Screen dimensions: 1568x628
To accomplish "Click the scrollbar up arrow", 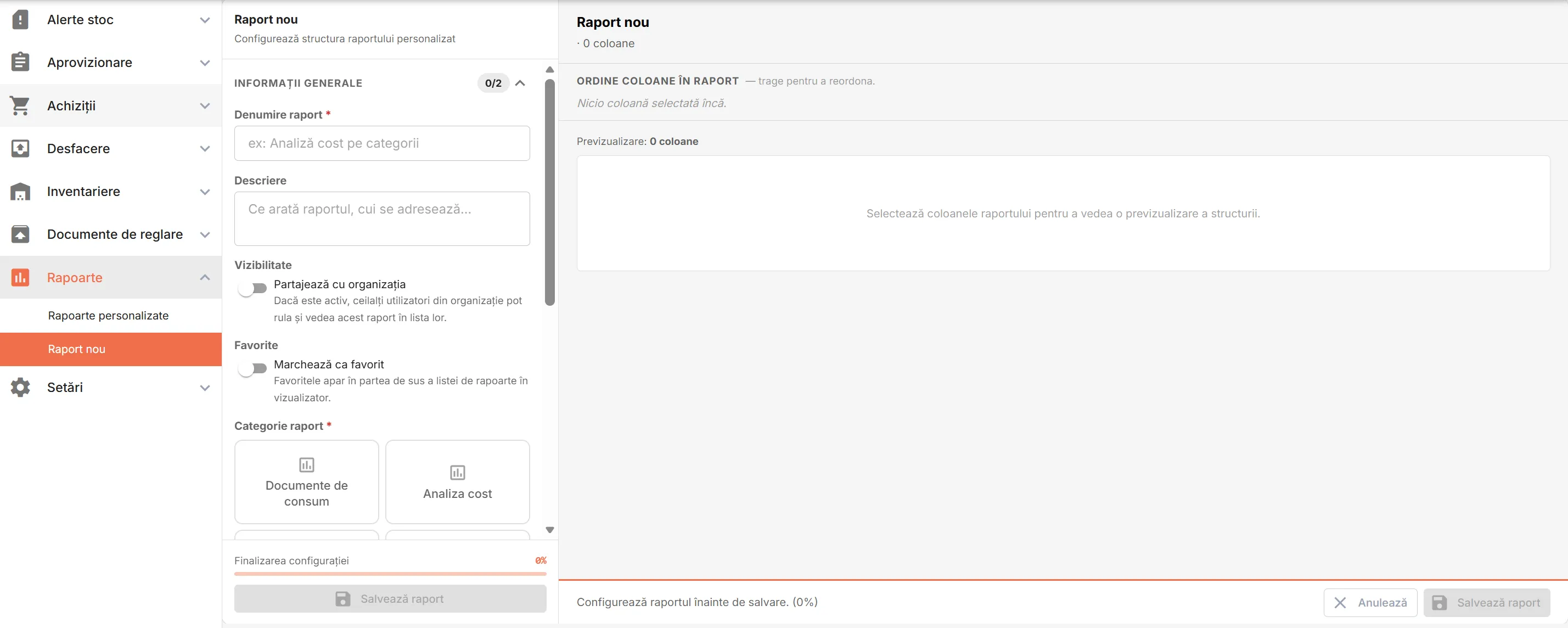I will coord(550,69).
